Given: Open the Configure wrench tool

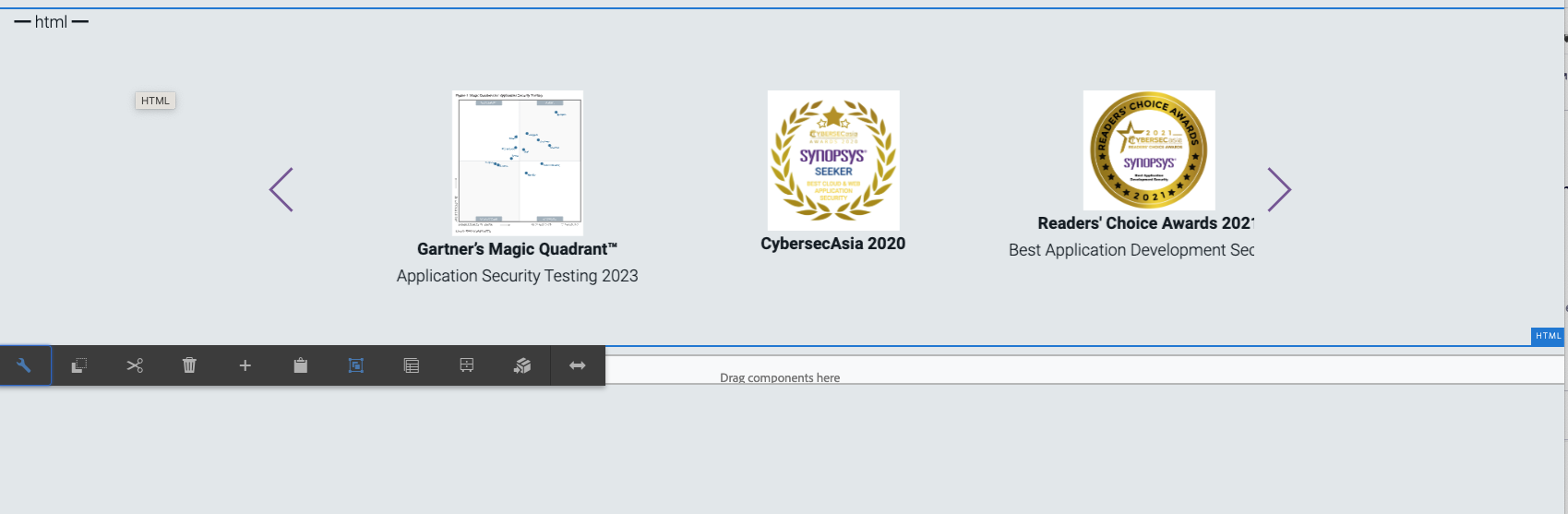Looking at the screenshot, I should pos(24,365).
